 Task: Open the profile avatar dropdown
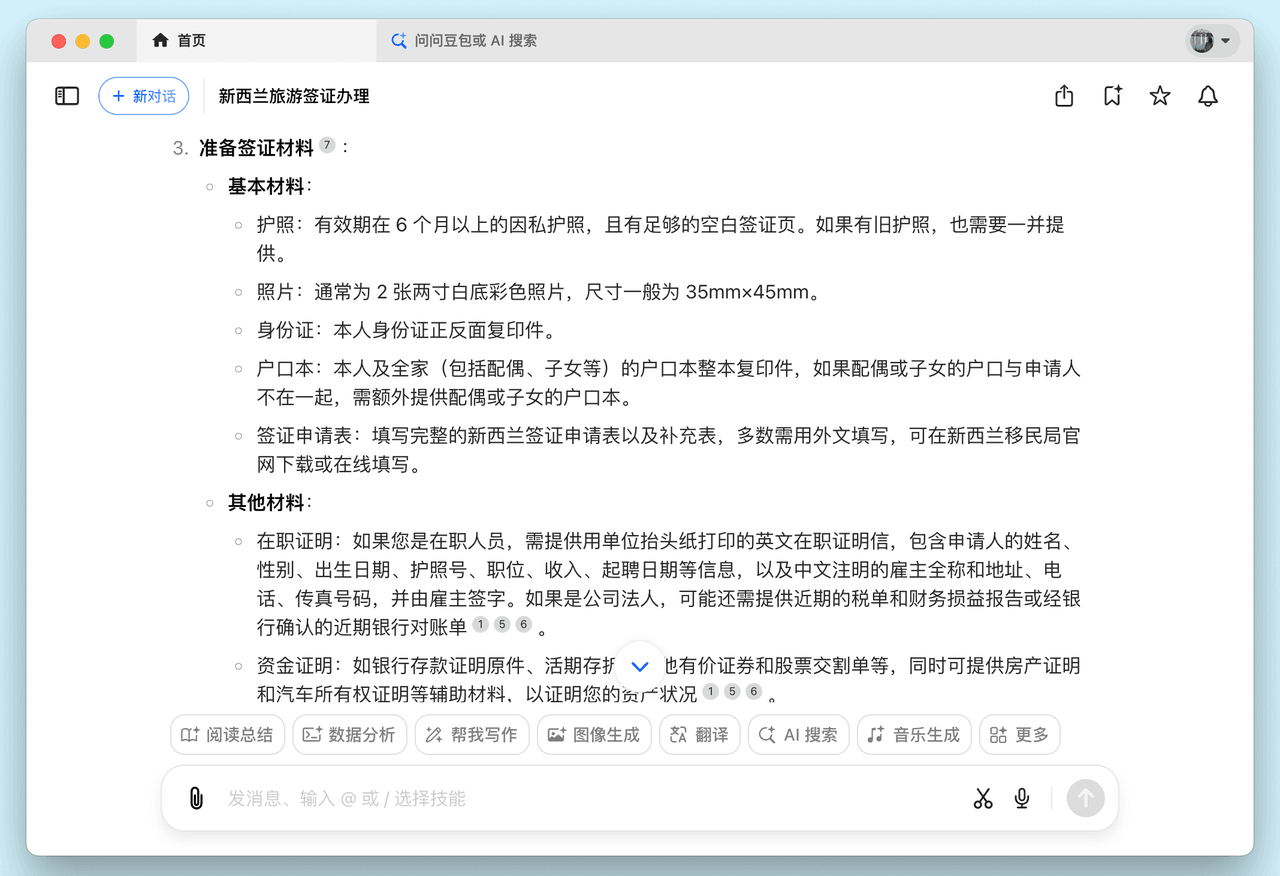[1212, 41]
